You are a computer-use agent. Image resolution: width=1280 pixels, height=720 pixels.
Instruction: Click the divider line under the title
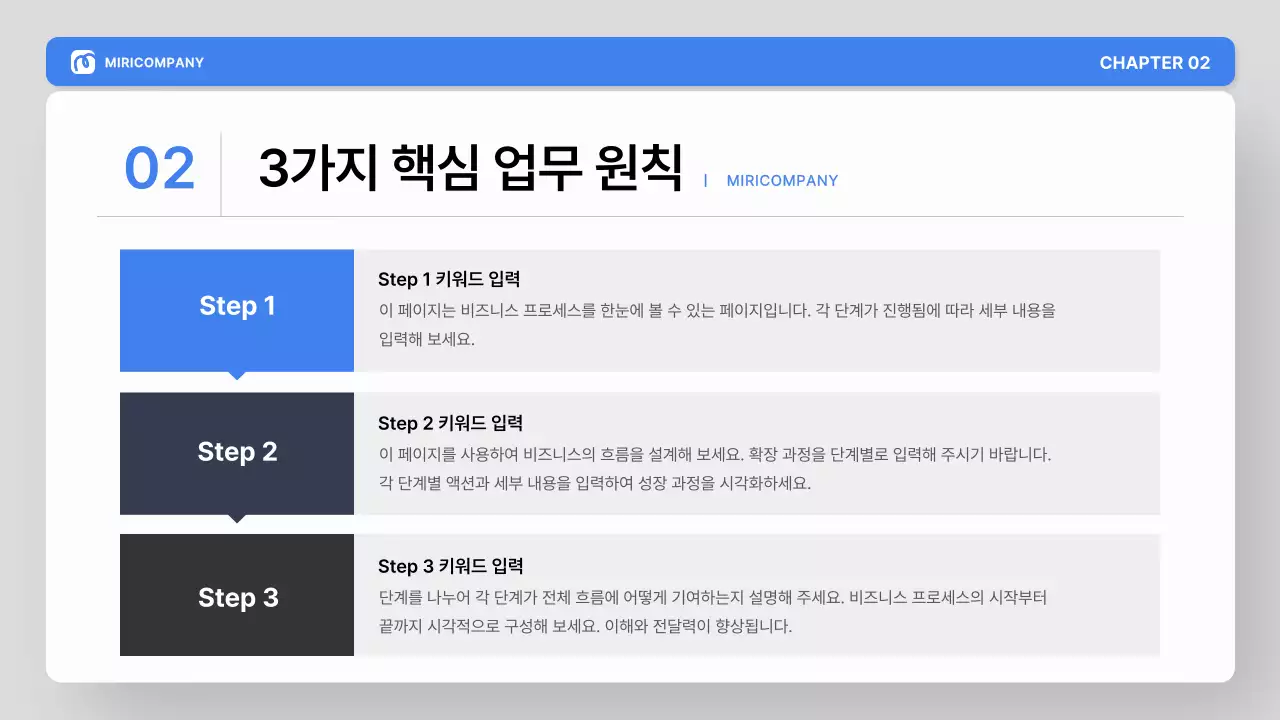coord(640,213)
